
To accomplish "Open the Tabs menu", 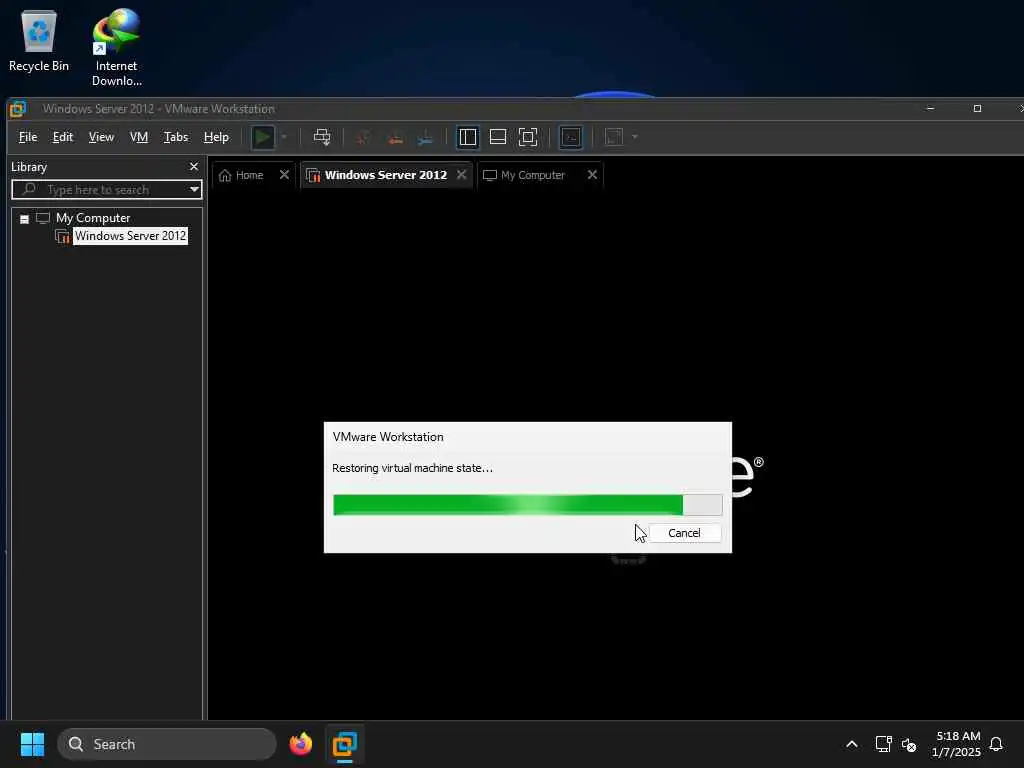I will click(176, 137).
